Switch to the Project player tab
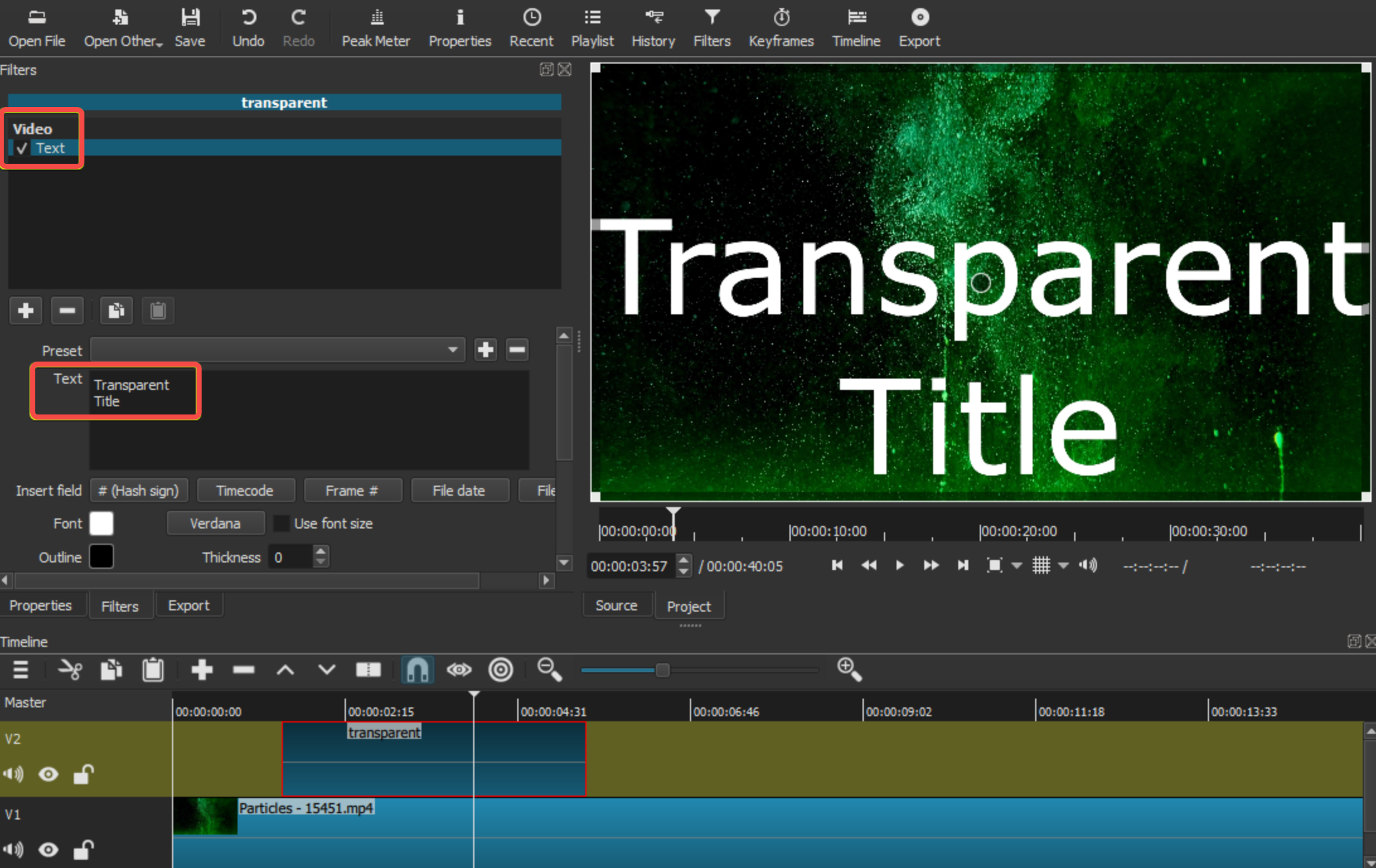Image resolution: width=1376 pixels, height=868 pixels. (689, 606)
